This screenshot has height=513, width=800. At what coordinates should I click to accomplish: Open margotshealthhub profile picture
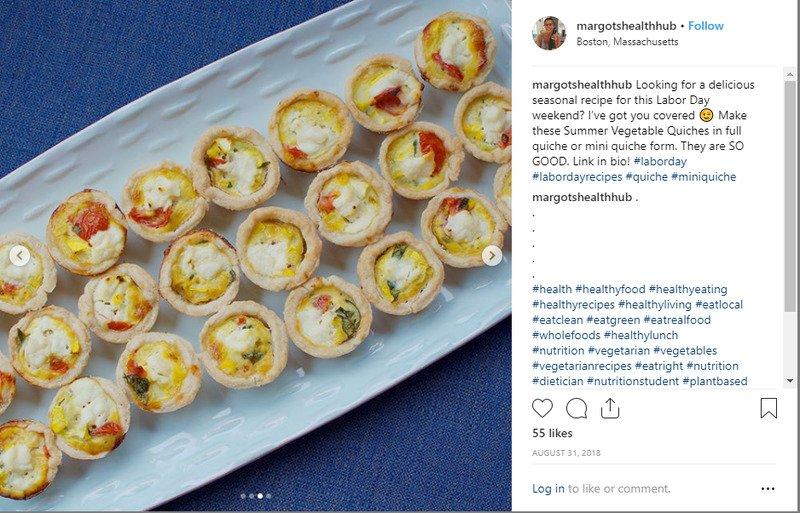[x=549, y=33]
